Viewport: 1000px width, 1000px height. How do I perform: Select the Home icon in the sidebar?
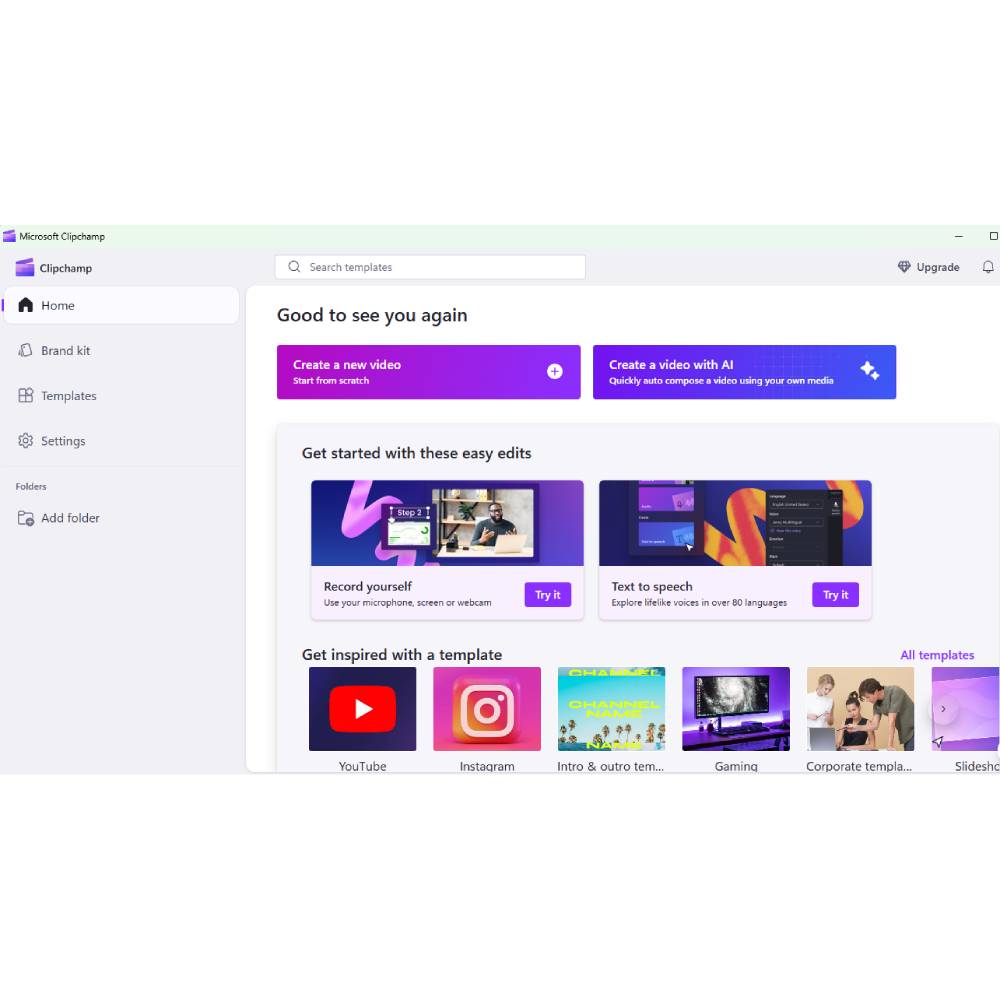tap(25, 305)
